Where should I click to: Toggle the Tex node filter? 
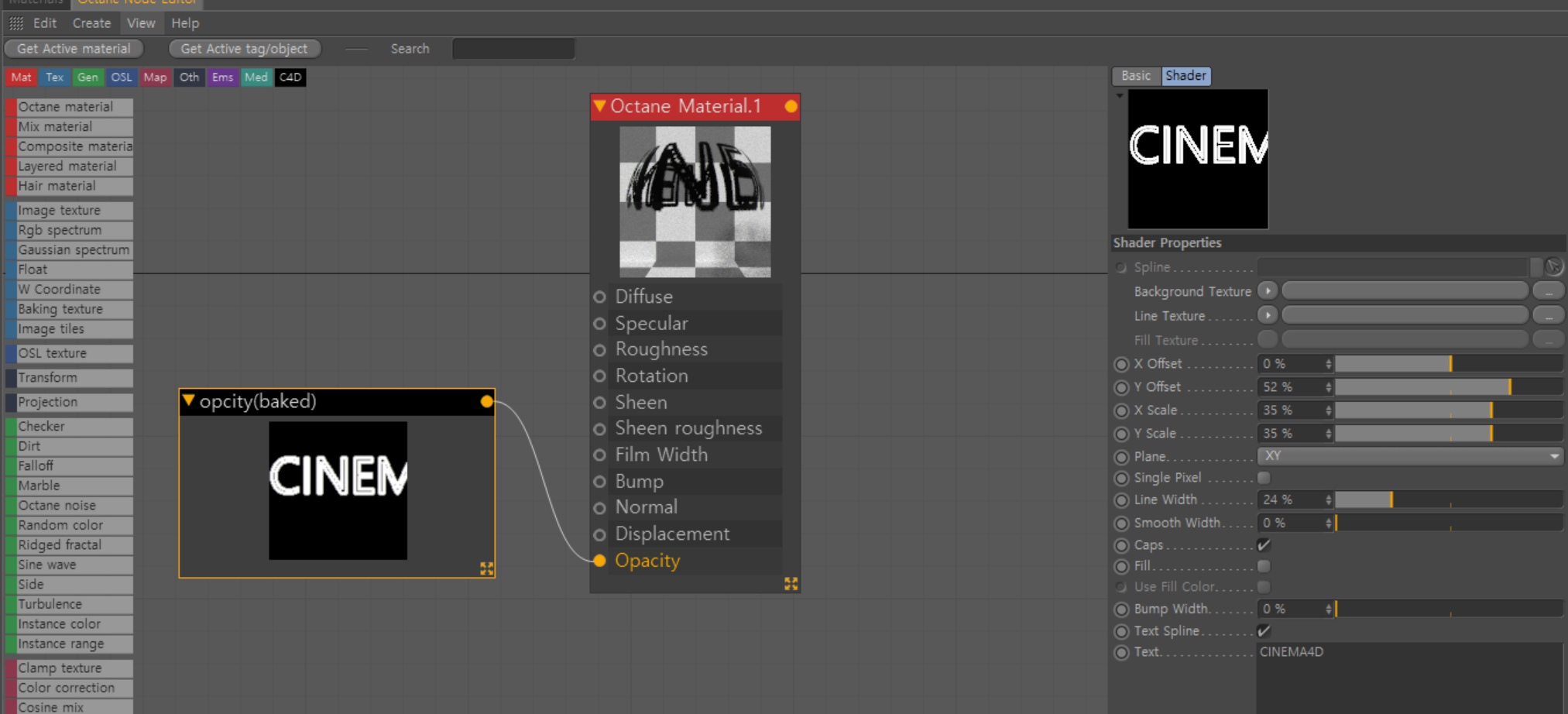point(54,77)
